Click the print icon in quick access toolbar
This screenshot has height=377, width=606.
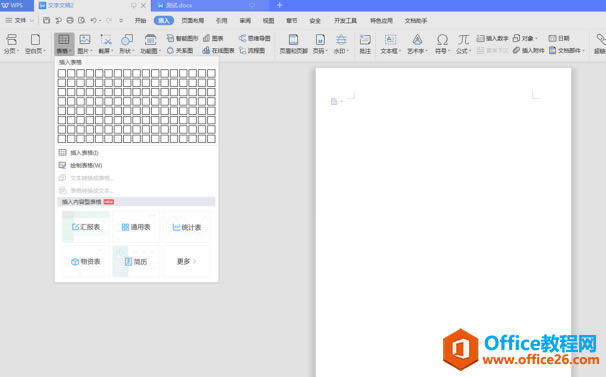(x=70, y=20)
